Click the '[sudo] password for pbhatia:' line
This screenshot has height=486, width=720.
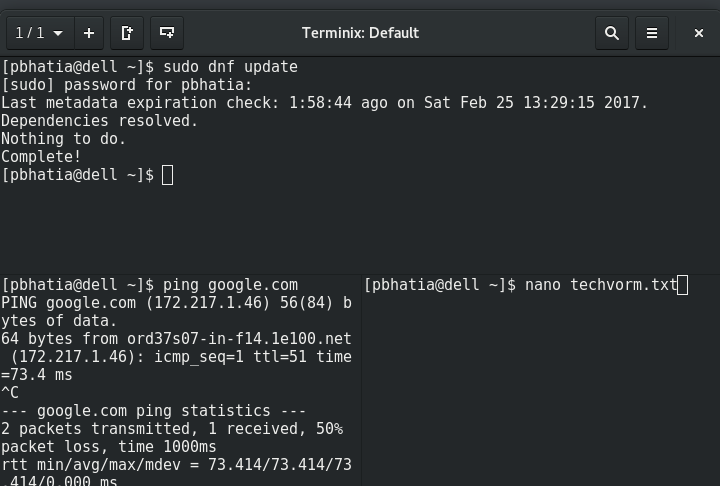(127, 85)
